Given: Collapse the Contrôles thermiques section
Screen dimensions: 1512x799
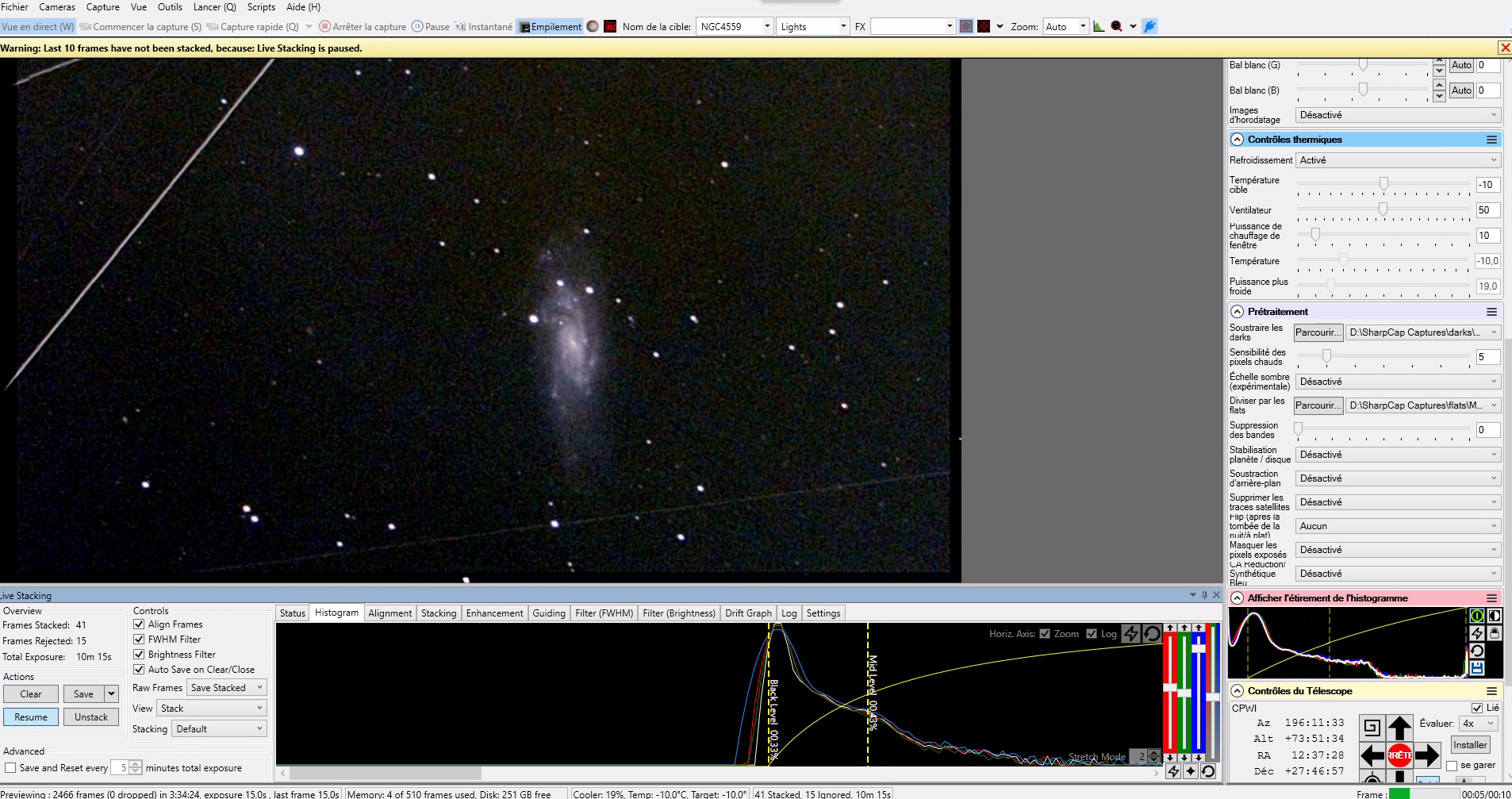Looking at the screenshot, I should [1237, 139].
